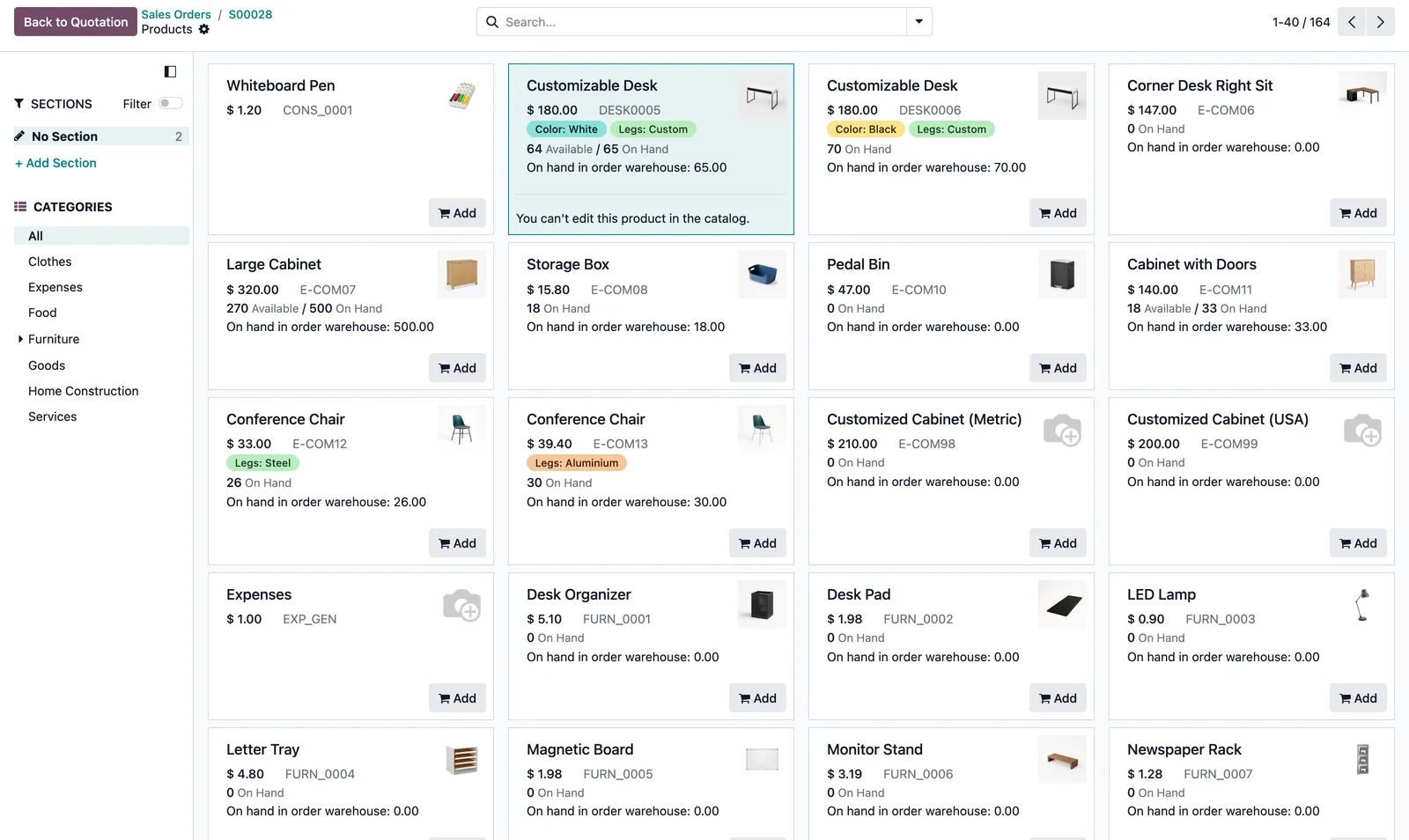Image resolution: width=1409 pixels, height=840 pixels.
Task: Open the Products settings gear icon
Action: pyautogui.click(x=204, y=29)
